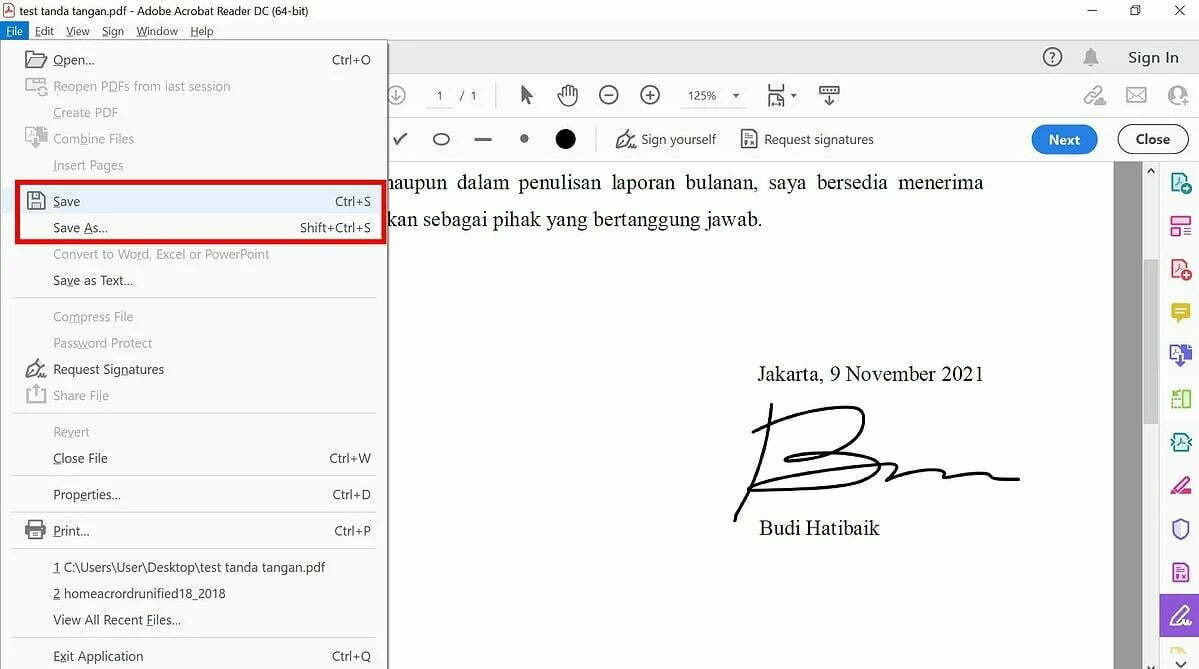Pick the black ink color swatch
Screen dimensions: 1199x669
pyautogui.click(x=565, y=139)
